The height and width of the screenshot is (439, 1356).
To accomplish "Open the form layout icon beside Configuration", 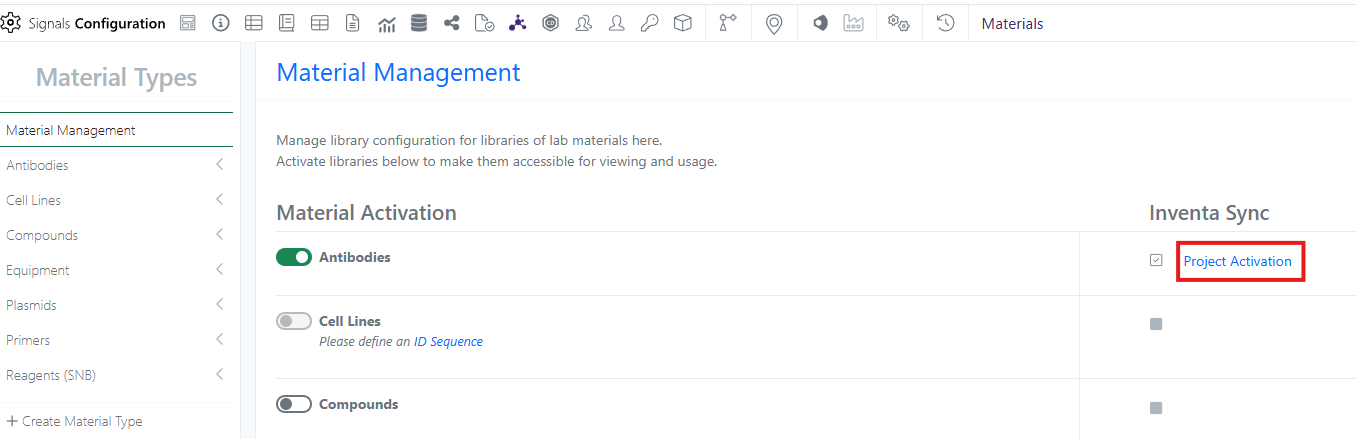I will coord(188,23).
